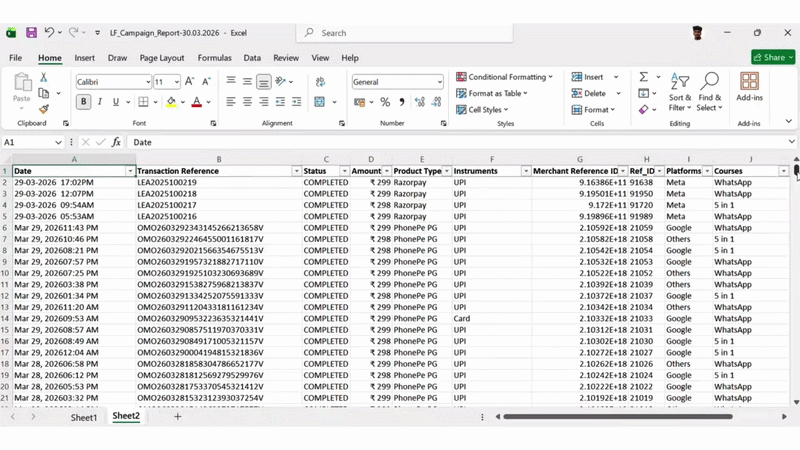Toggle Bold formatting
800x450 pixels.
pyautogui.click(x=83, y=102)
